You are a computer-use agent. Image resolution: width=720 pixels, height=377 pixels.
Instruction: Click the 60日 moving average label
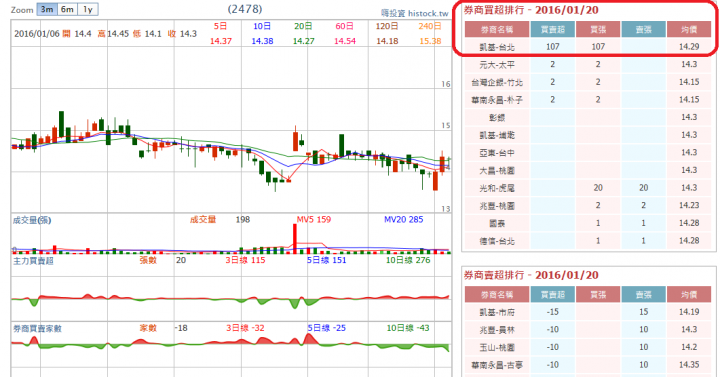tap(344, 26)
